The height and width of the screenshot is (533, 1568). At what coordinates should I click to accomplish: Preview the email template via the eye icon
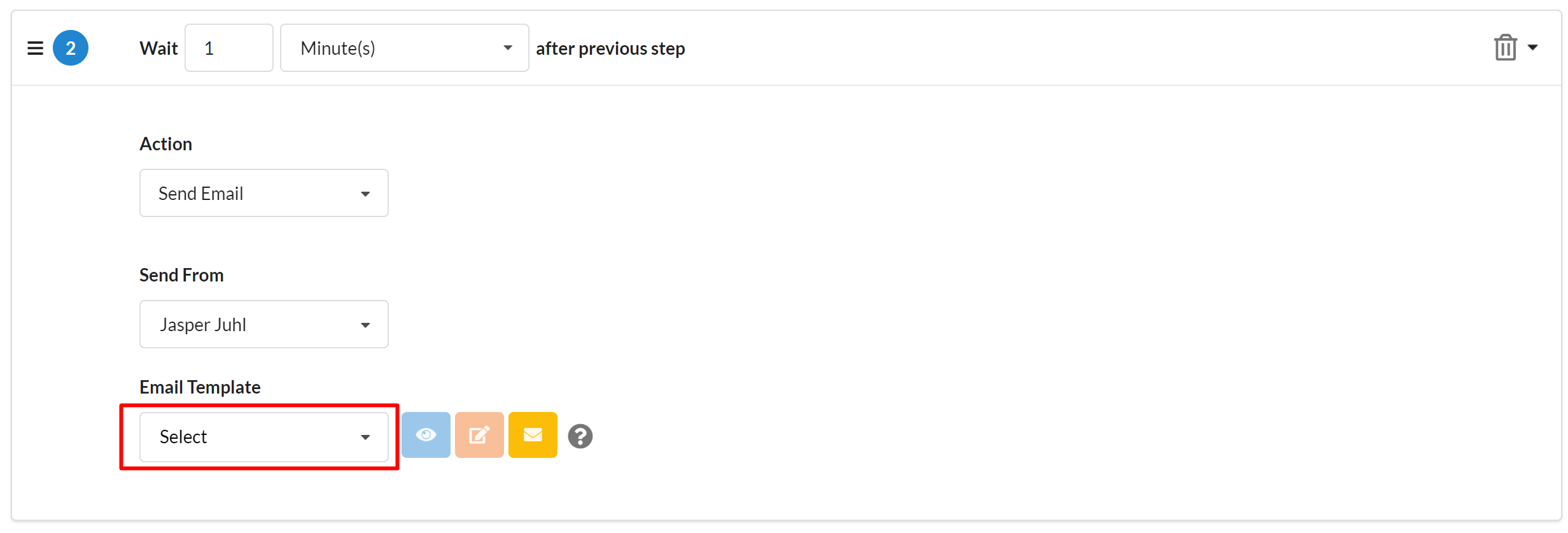click(426, 436)
